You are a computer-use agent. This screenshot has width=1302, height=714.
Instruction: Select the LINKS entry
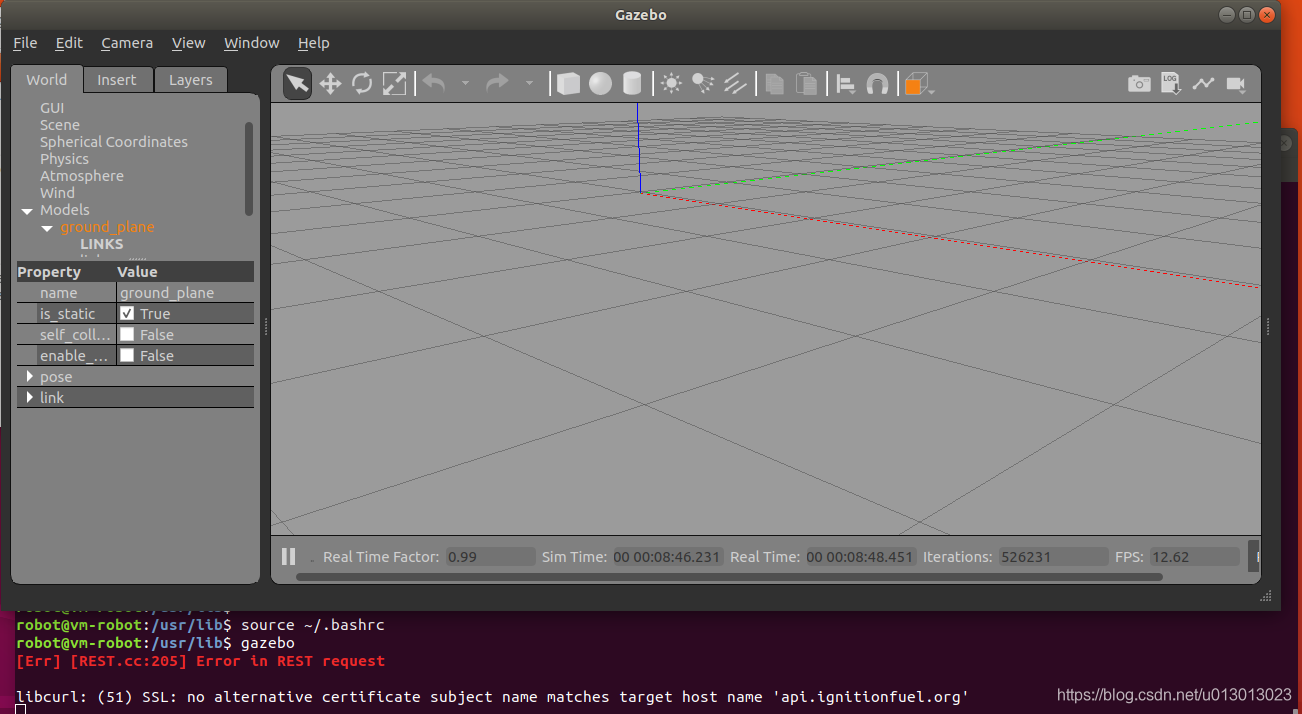(x=102, y=244)
